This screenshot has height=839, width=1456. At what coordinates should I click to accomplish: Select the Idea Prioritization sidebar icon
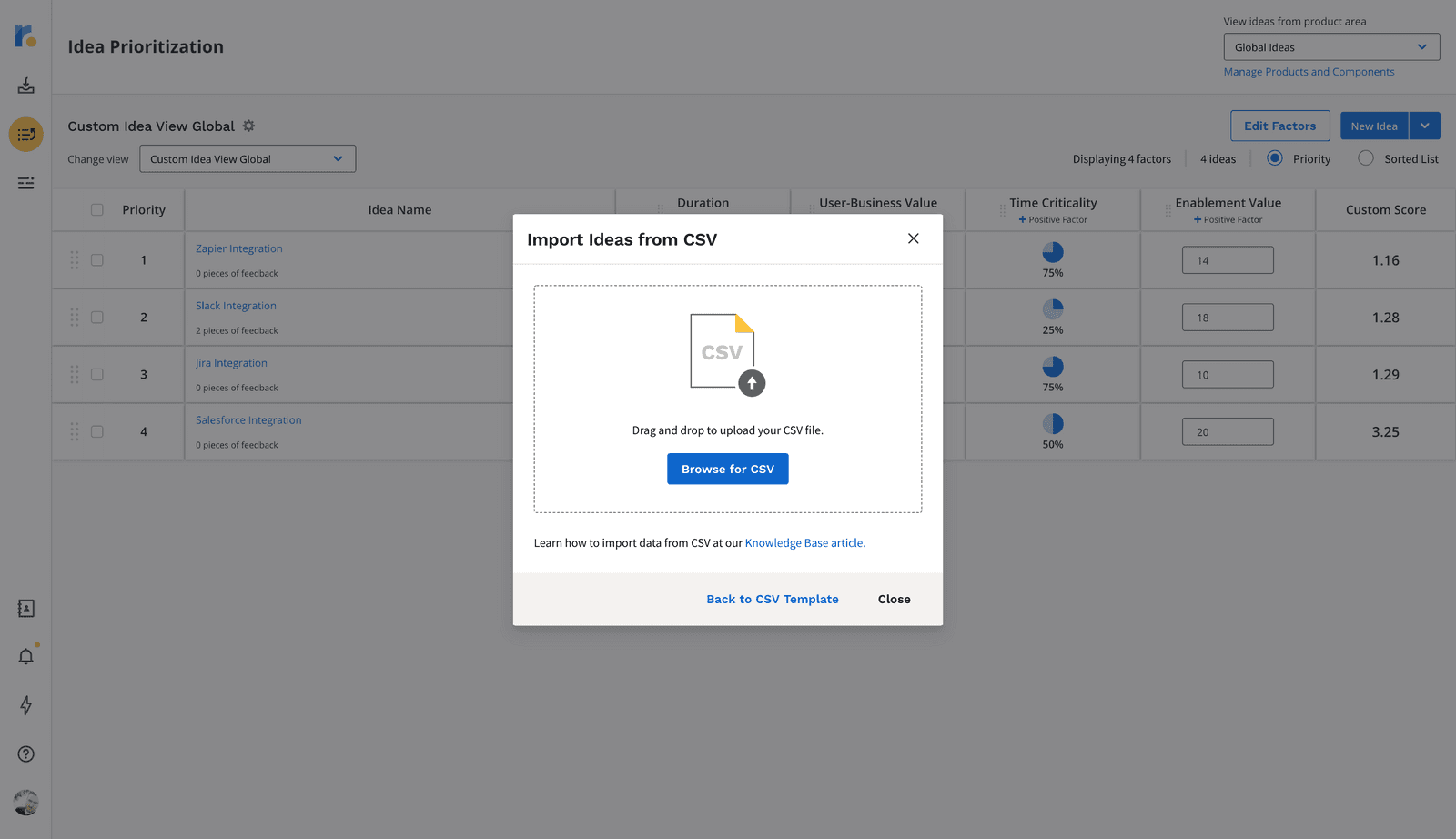25,134
